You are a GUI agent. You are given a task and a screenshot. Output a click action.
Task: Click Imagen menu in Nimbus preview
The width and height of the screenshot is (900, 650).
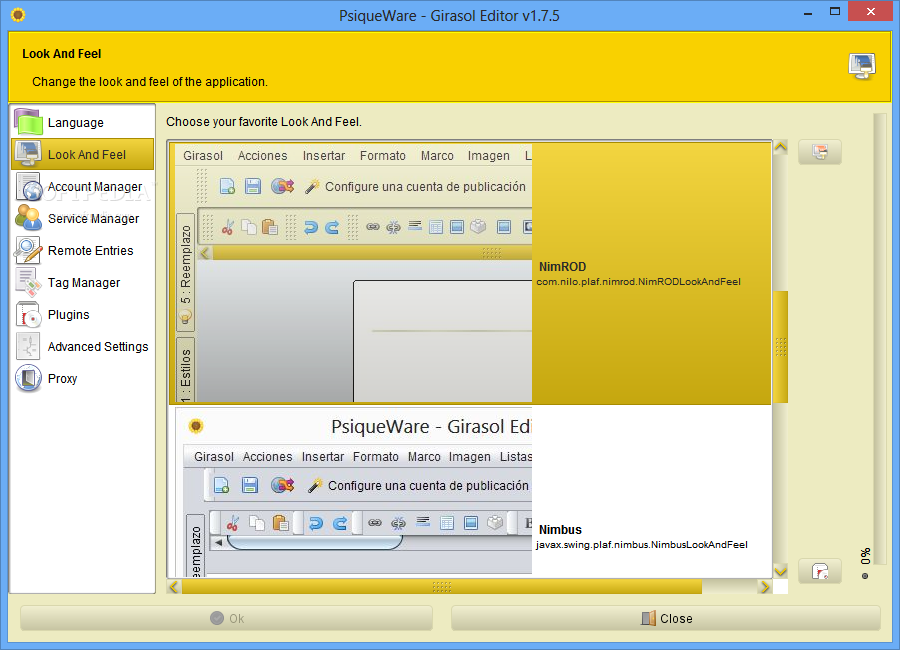470,456
